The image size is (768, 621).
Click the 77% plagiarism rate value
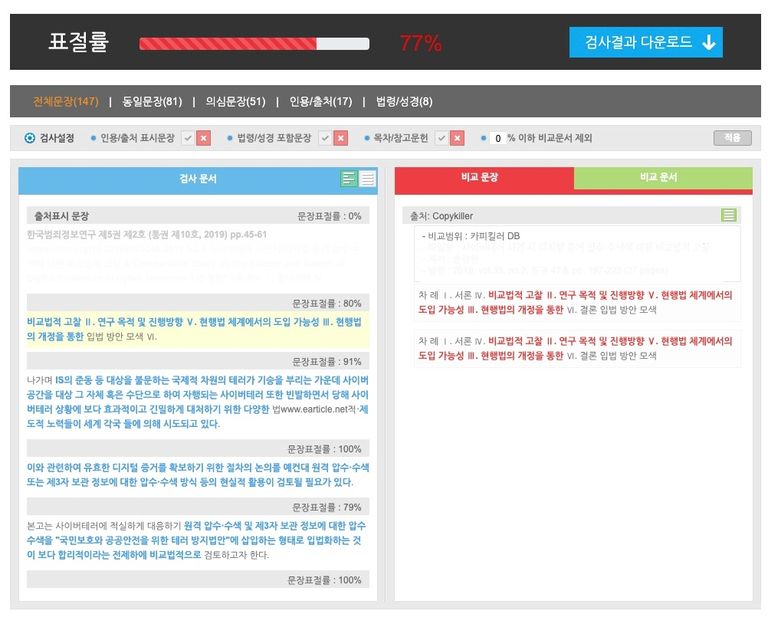point(421,44)
